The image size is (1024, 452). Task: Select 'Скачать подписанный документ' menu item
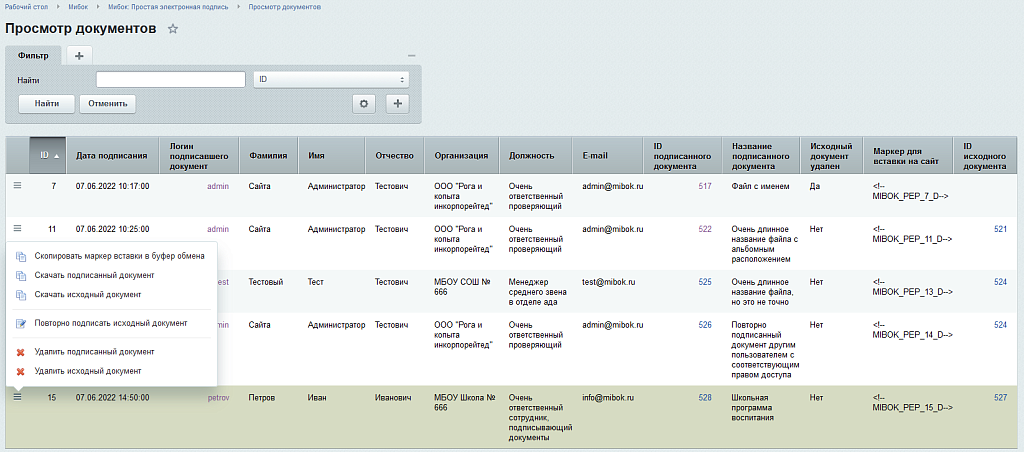click(x=94, y=275)
